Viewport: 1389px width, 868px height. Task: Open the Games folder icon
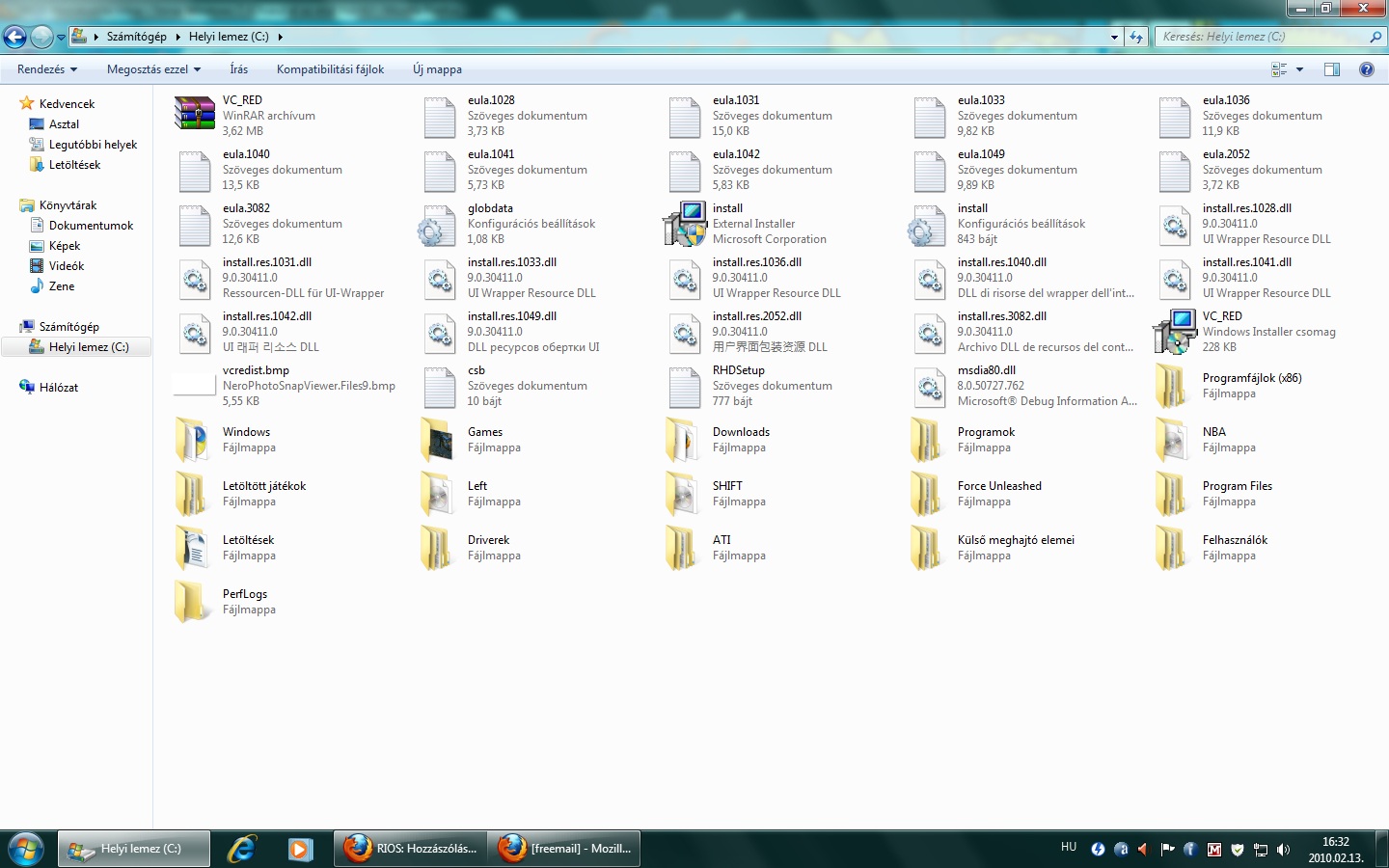440,440
